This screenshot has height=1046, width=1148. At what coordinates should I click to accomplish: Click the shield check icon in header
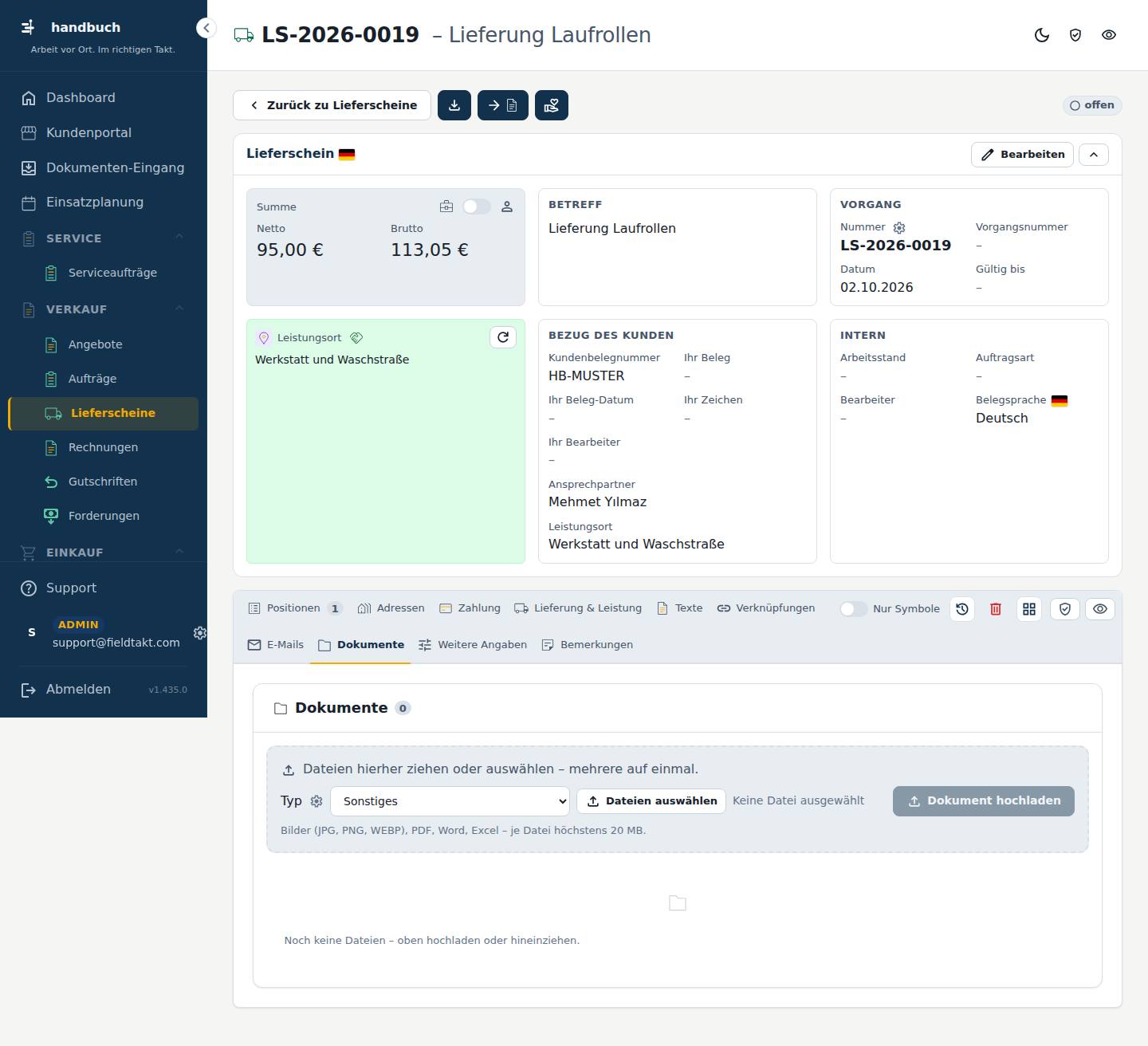tap(1075, 35)
